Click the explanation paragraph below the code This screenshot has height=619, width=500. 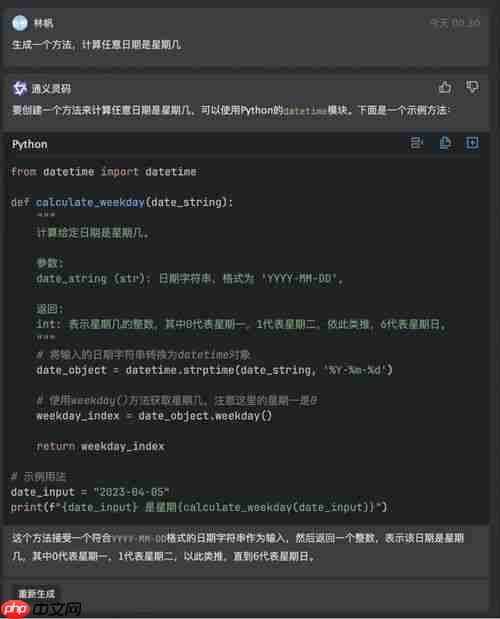point(238,547)
